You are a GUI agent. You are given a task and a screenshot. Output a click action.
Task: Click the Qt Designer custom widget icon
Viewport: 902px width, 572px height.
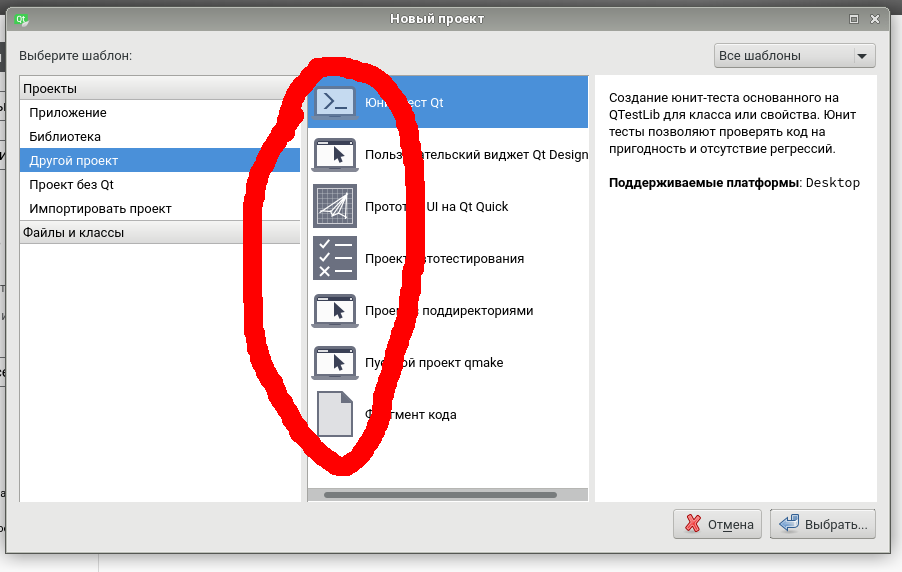coord(335,155)
